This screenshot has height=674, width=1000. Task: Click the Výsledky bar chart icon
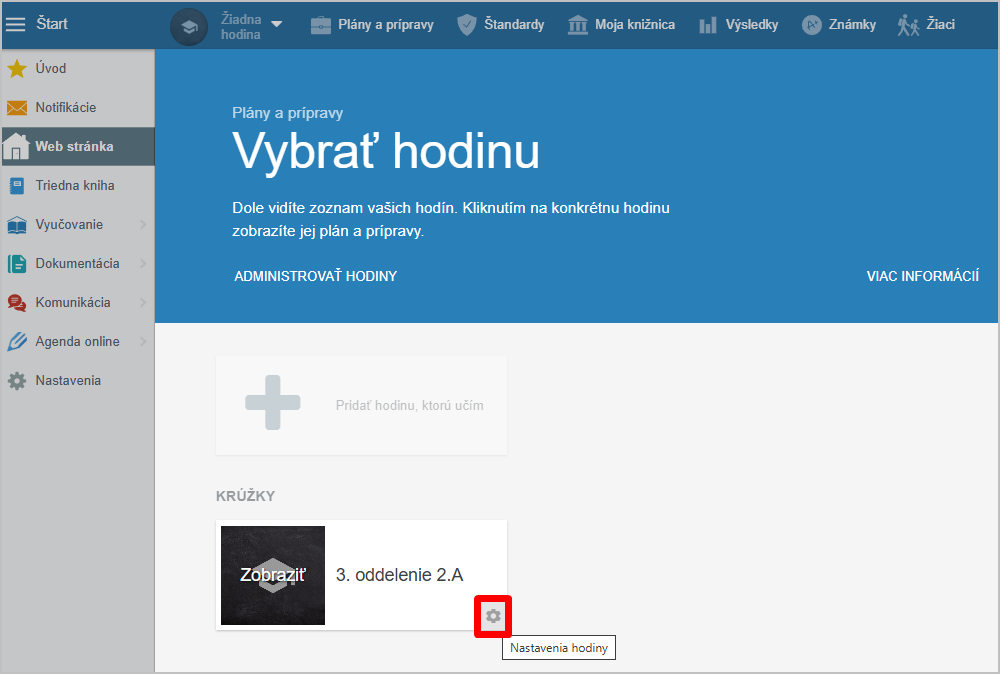coord(708,26)
